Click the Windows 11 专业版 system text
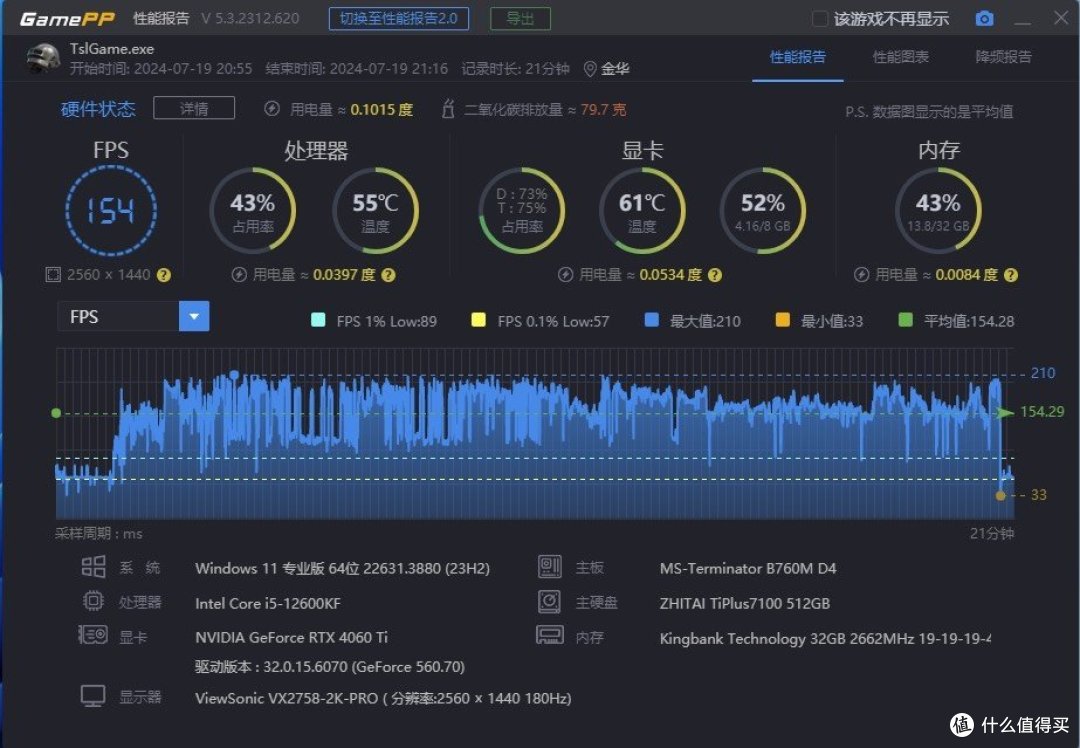1080x748 pixels. click(342, 568)
